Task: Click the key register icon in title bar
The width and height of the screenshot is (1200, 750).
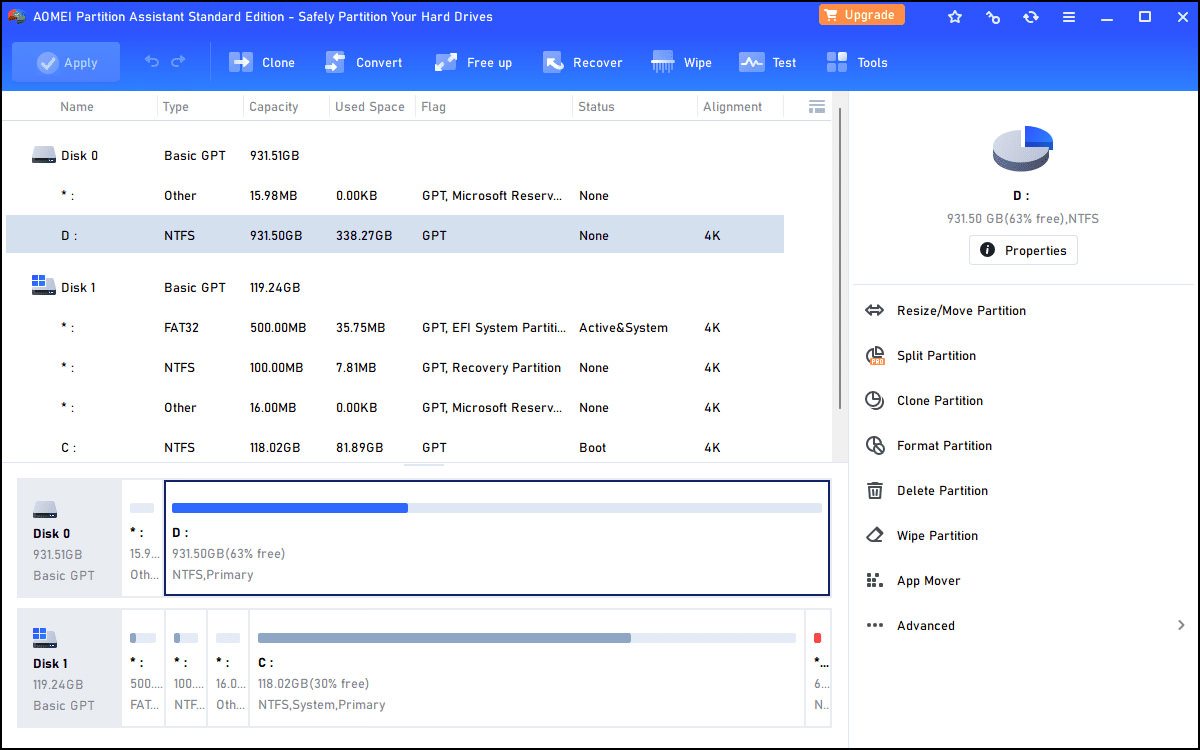Action: tap(993, 17)
